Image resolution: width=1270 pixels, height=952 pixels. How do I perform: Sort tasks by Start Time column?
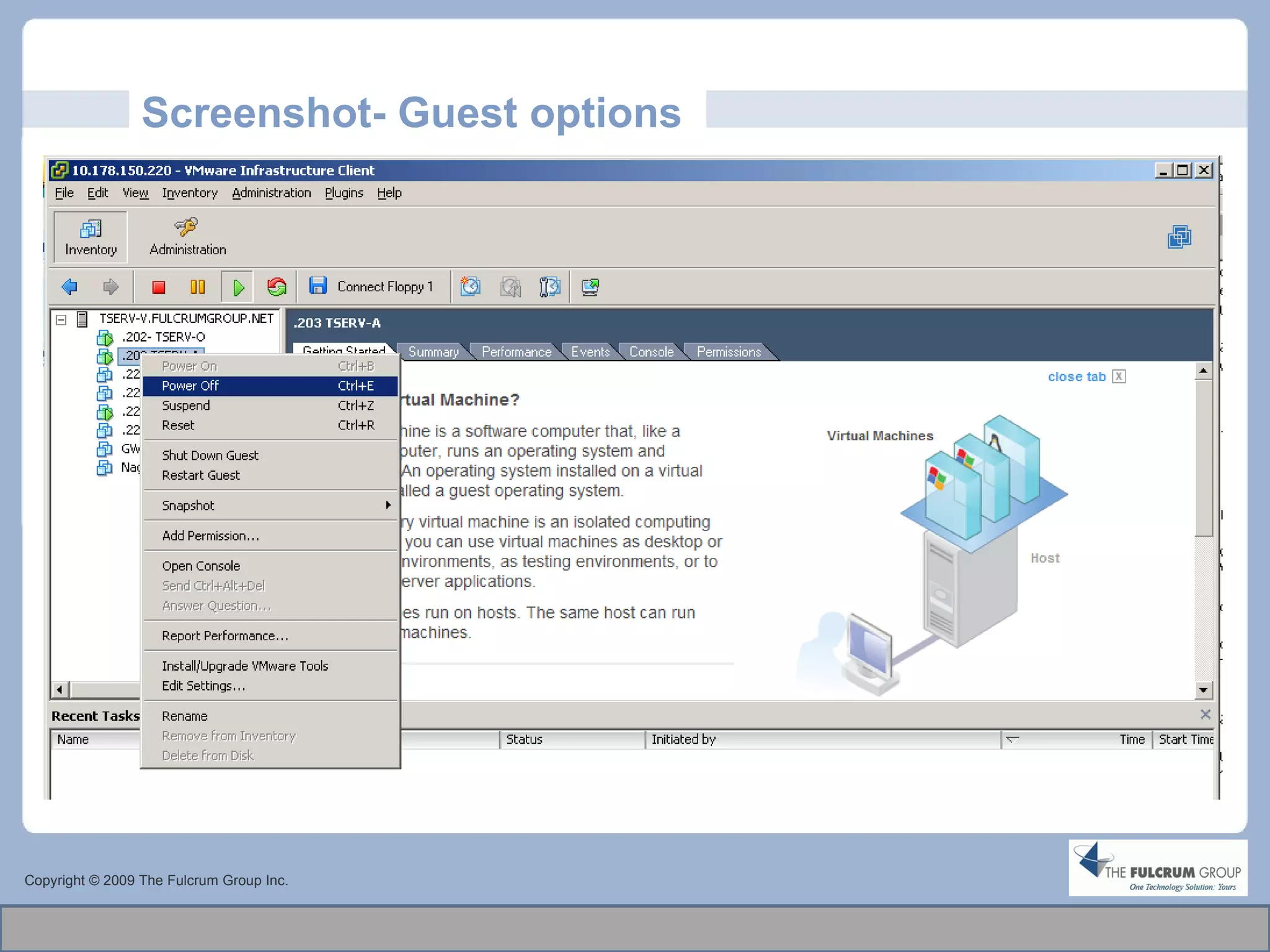1184,739
